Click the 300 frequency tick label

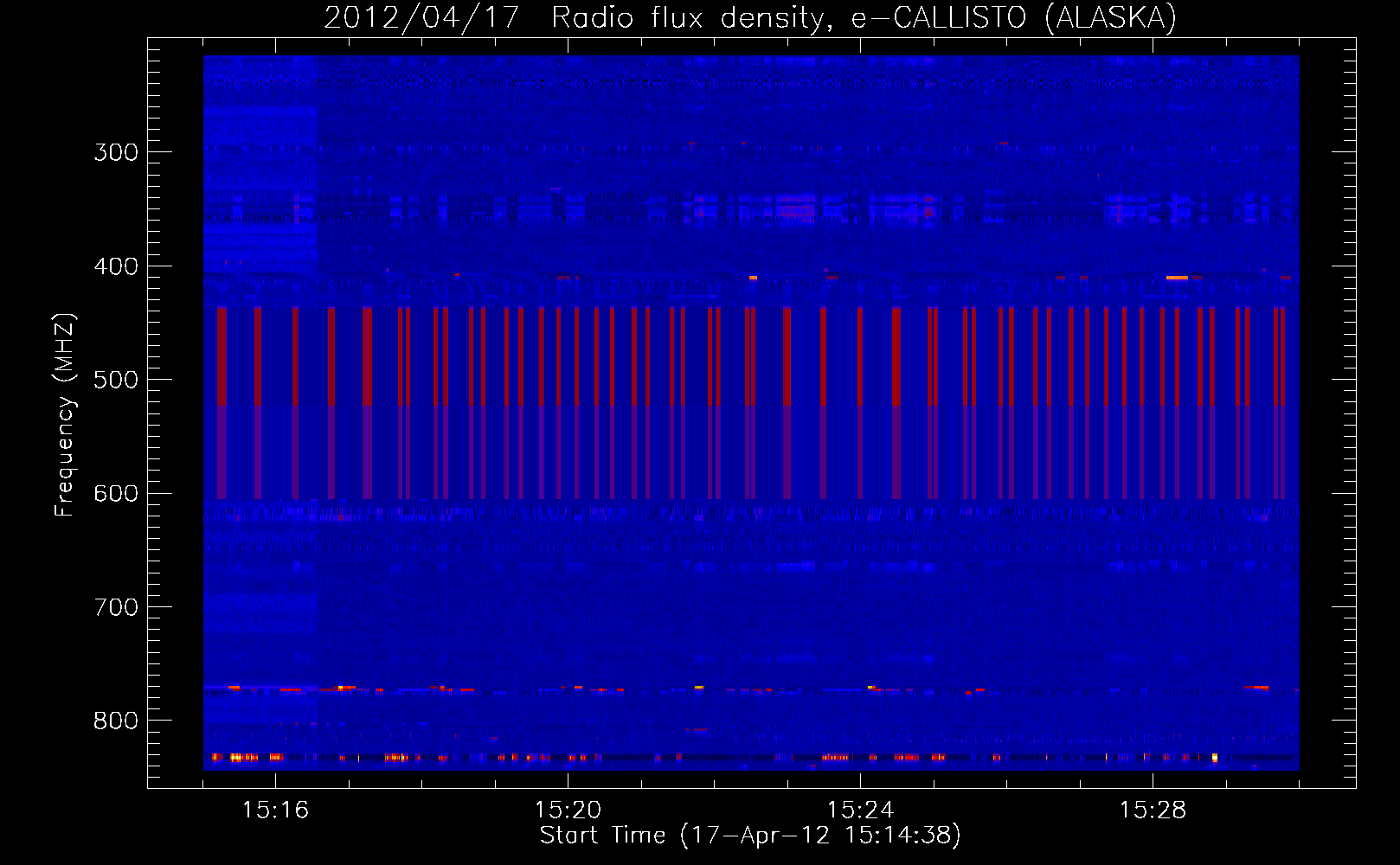click(x=116, y=152)
